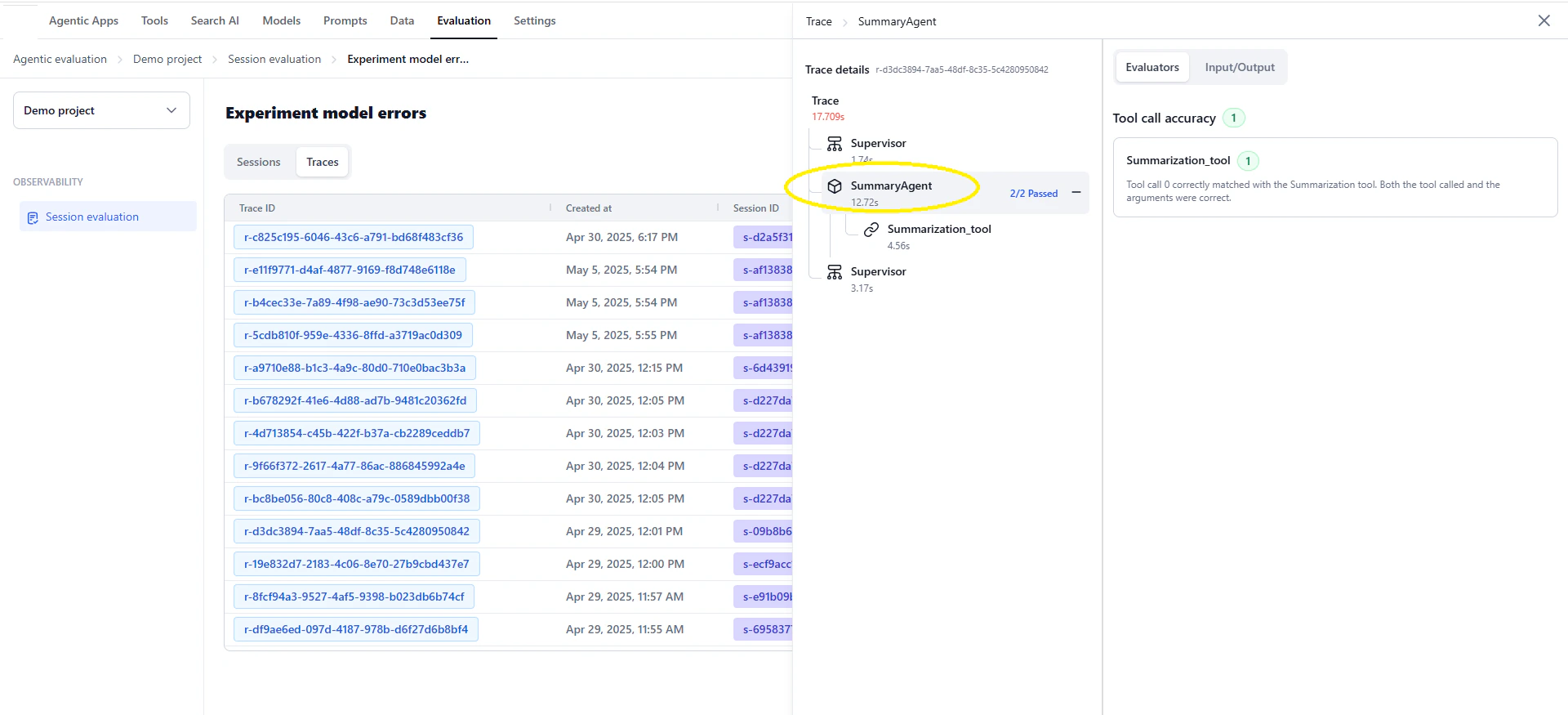The height and width of the screenshot is (715, 1568).
Task: Click the Supervisor node icon showing 3.17s
Action: pyautogui.click(x=835, y=272)
